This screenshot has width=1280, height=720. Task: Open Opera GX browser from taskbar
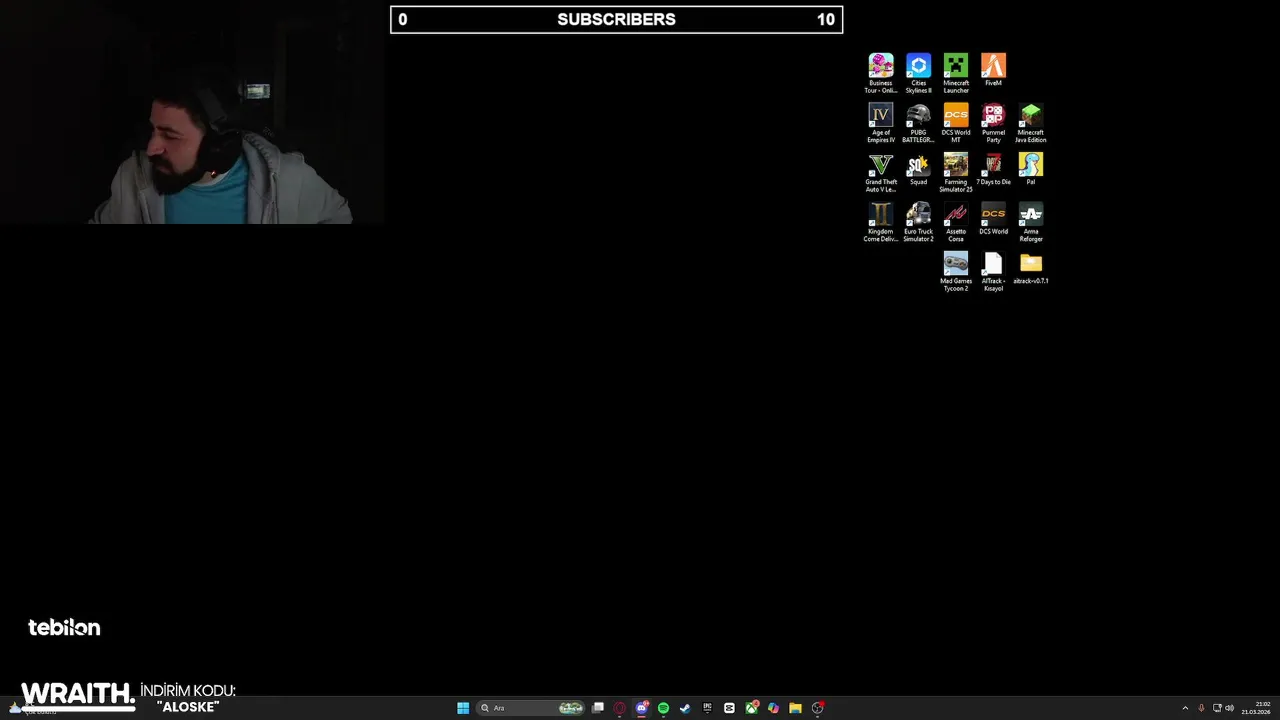point(620,708)
